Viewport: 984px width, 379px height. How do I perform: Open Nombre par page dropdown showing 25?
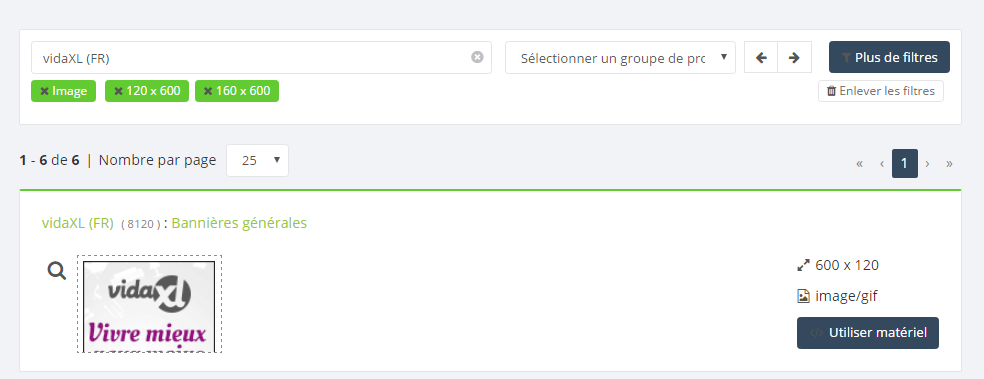(257, 161)
